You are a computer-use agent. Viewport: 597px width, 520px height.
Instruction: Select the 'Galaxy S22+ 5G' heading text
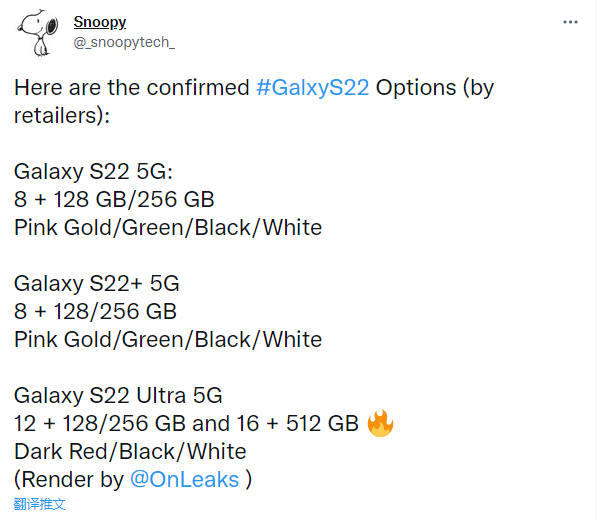[97, 284]
